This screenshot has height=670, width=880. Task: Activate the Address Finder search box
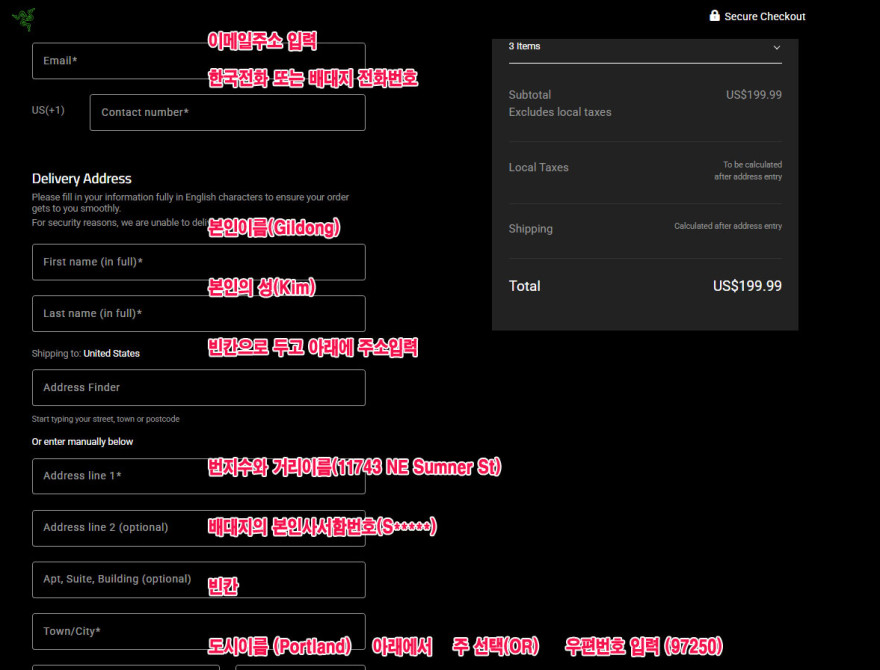click(x=199, y=387)
